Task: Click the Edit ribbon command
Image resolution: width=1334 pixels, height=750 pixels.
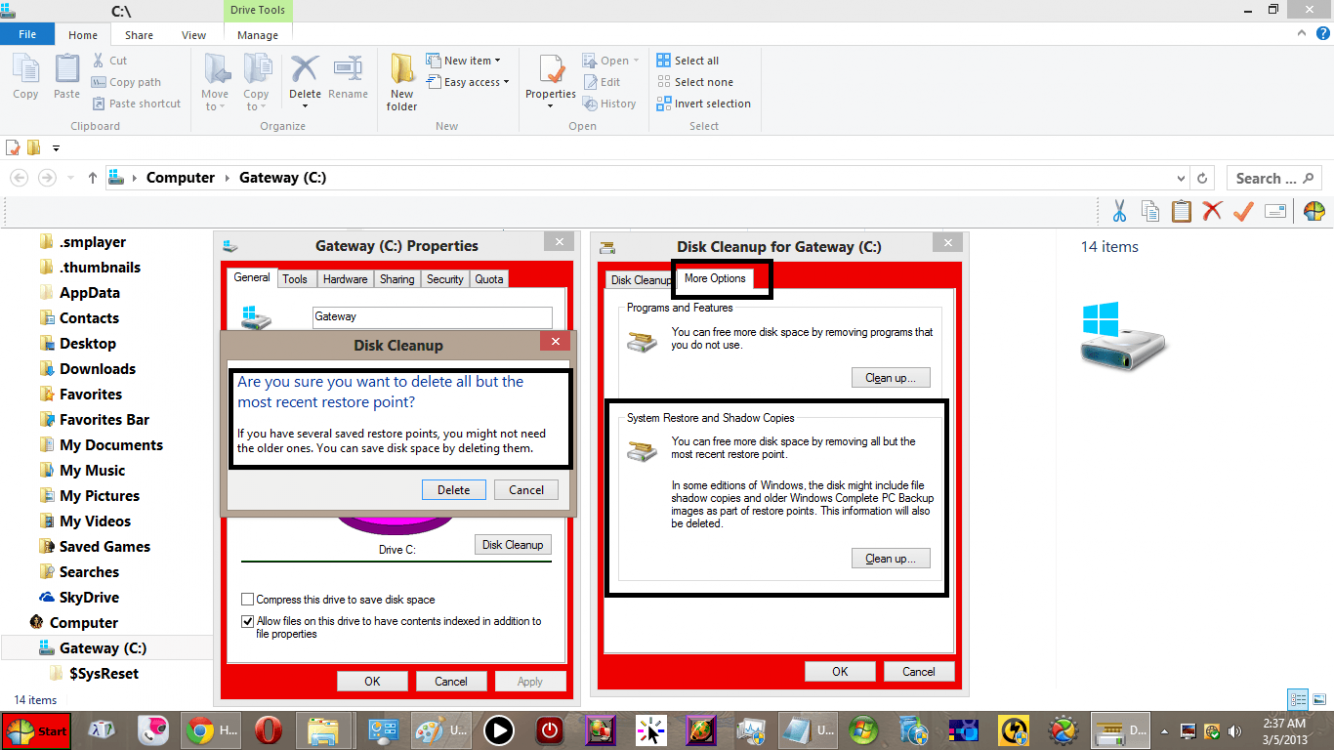Action: pos(601,82)
